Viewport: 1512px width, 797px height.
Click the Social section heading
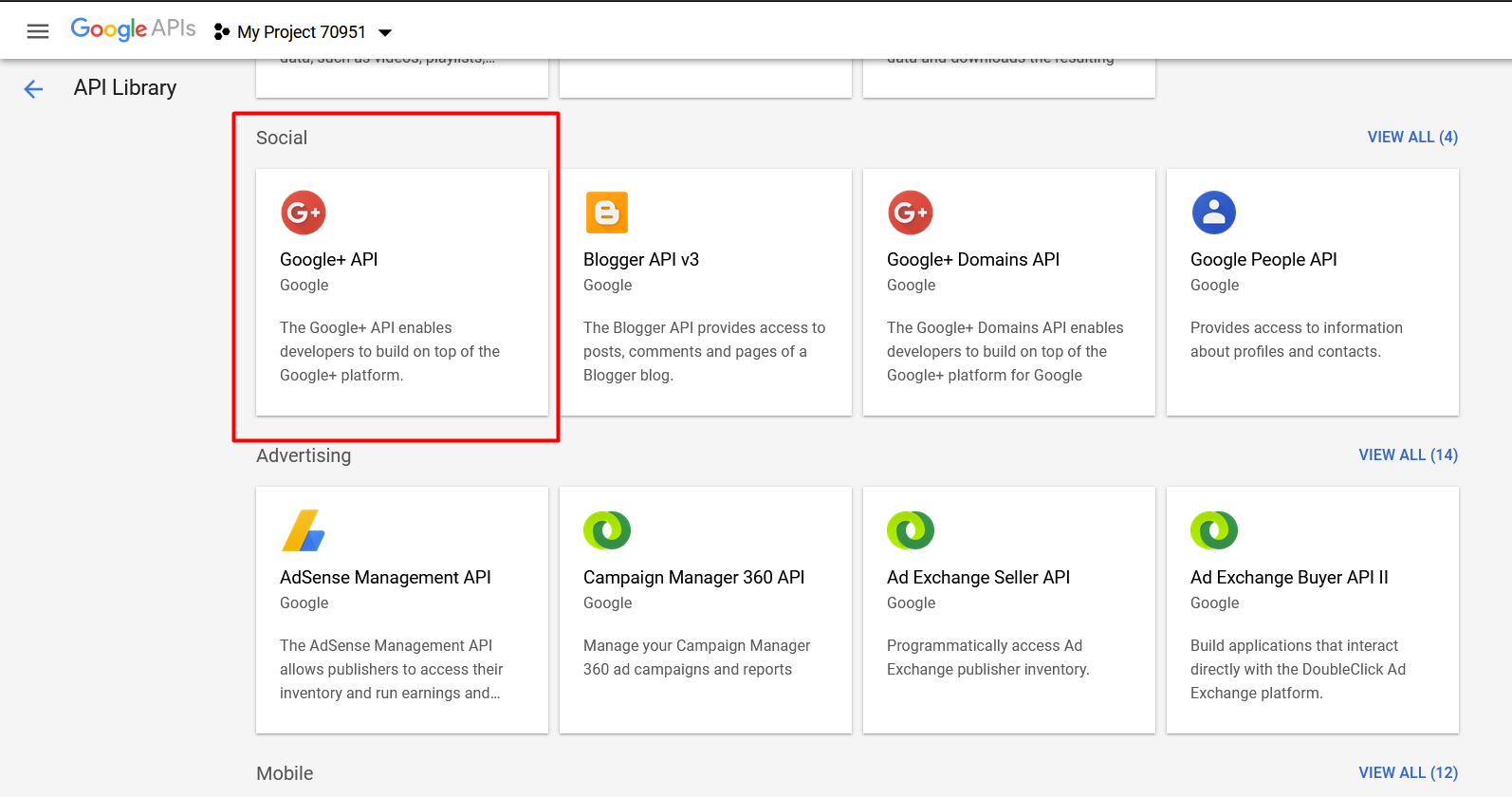(x=282, y=138)
